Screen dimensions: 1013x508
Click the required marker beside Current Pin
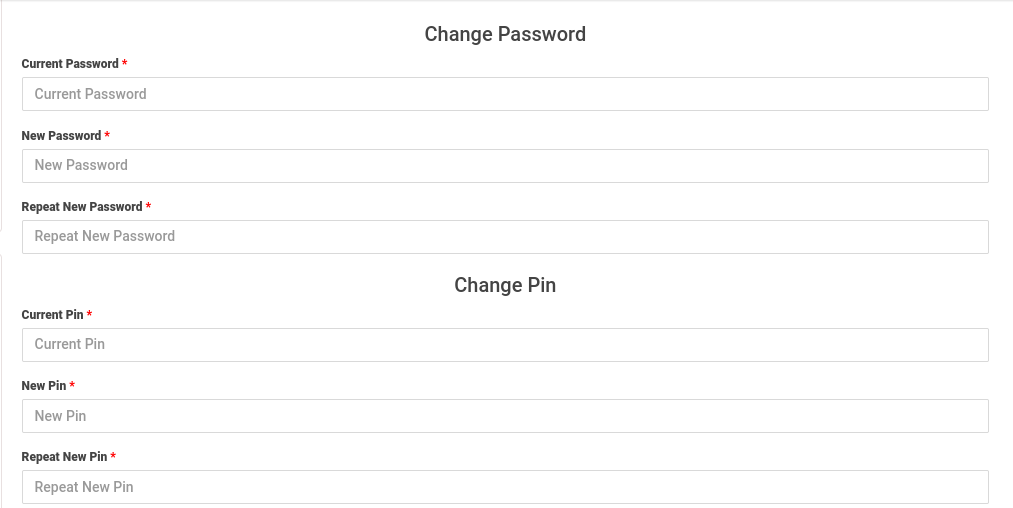(90, 314)
